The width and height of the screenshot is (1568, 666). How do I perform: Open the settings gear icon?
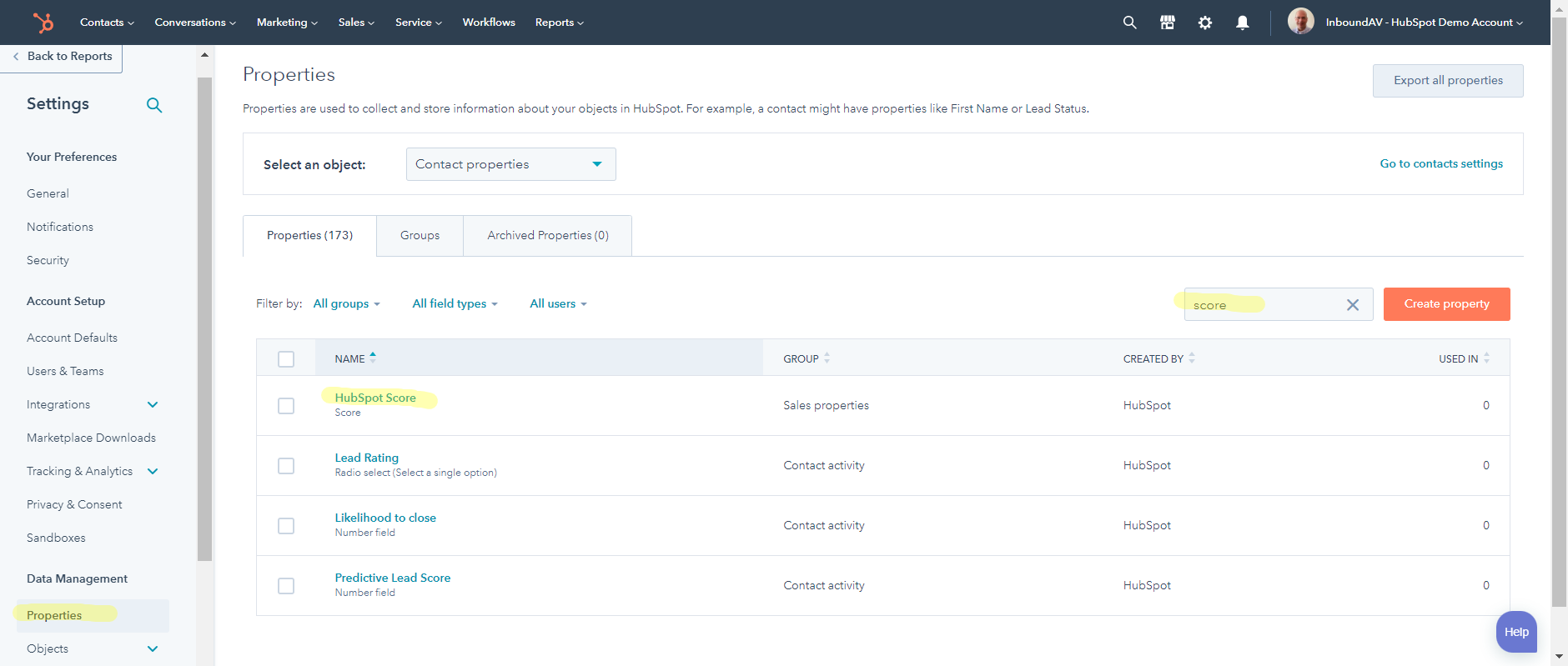[1204, 23]
